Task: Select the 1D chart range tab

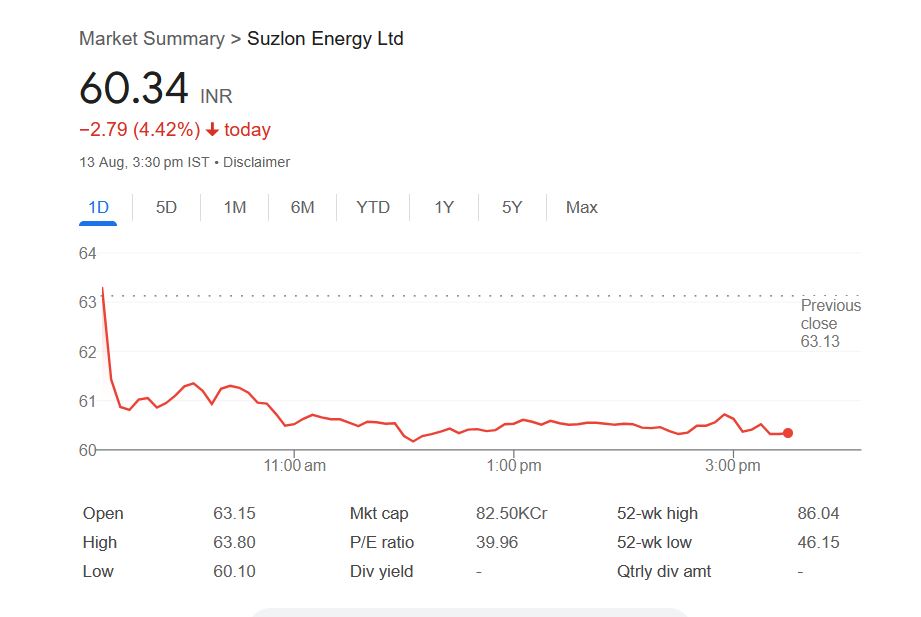Action: (x=98, y=208)
